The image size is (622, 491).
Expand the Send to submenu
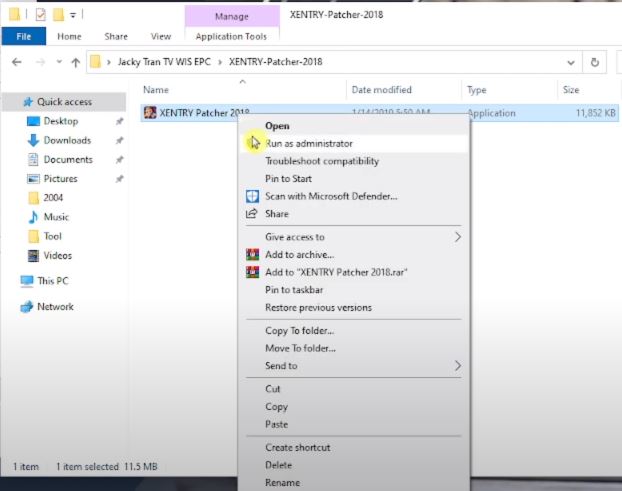tap(353, 366)
